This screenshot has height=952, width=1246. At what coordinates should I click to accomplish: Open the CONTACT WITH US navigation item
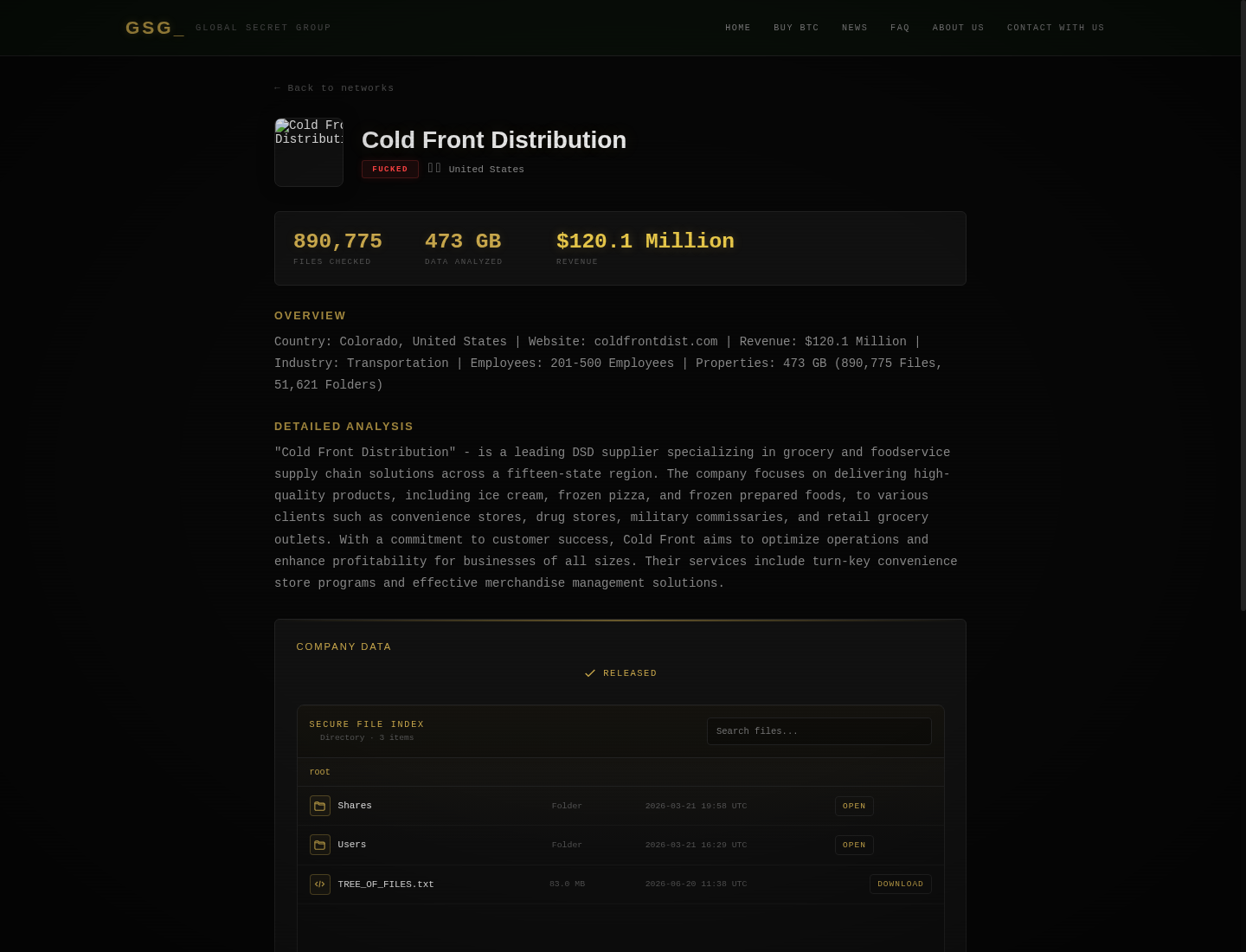(x=1056, y=28)
